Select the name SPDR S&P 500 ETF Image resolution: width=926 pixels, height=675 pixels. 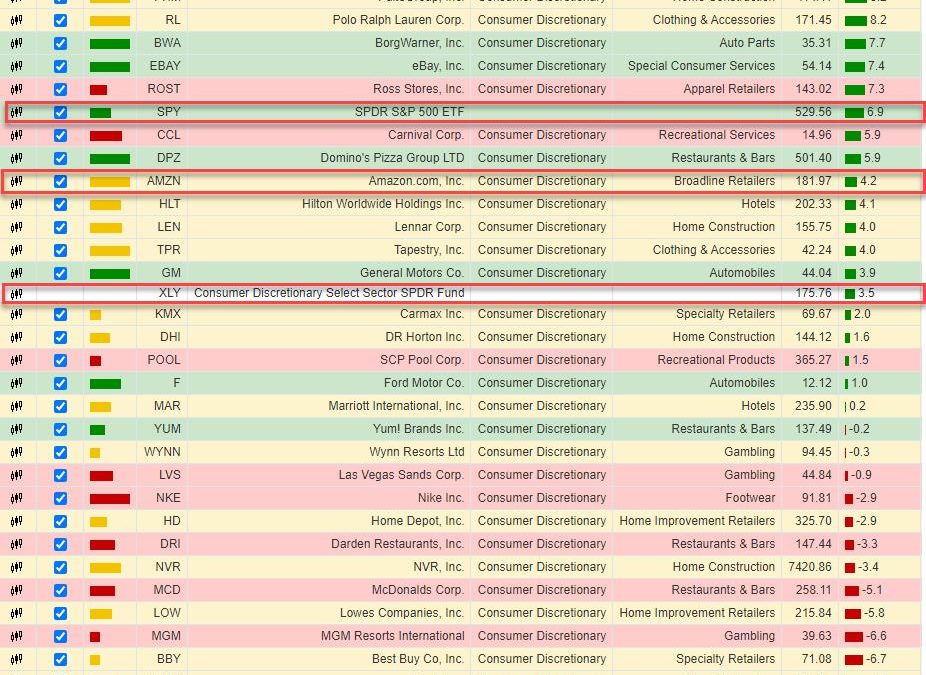(x=409, y=112)
